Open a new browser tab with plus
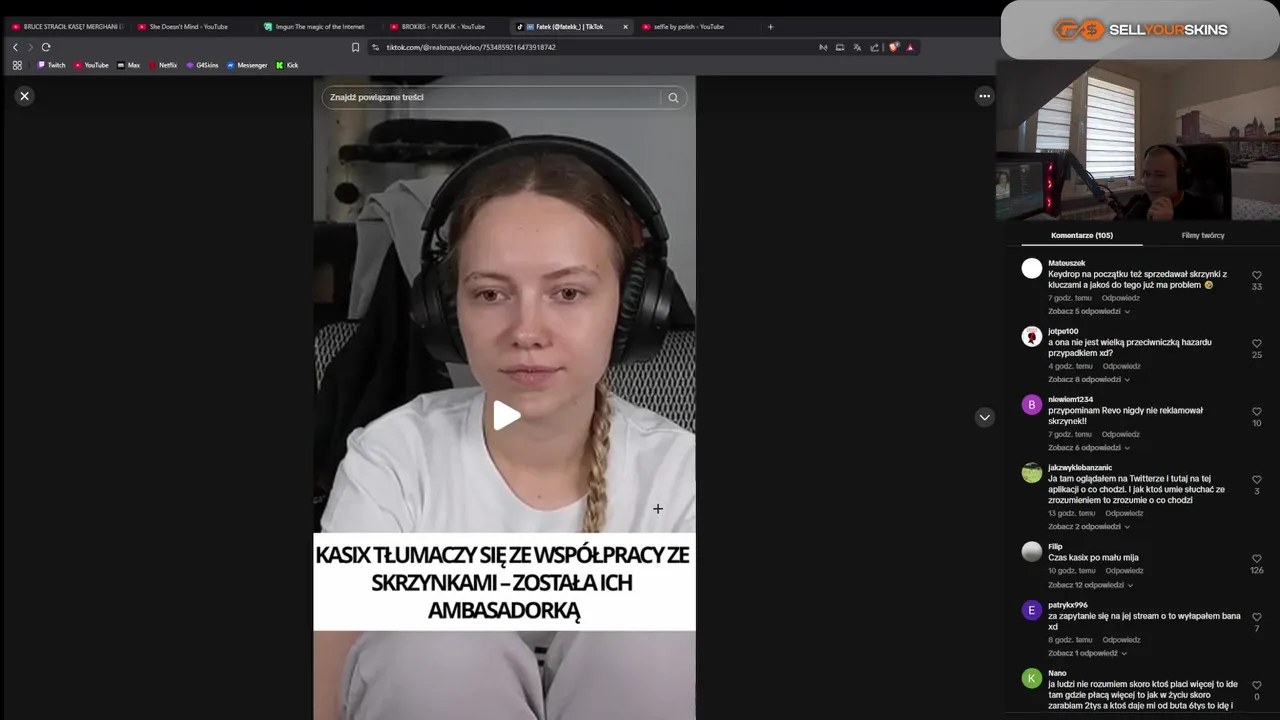1280x720 pixels. coord(770,27)
